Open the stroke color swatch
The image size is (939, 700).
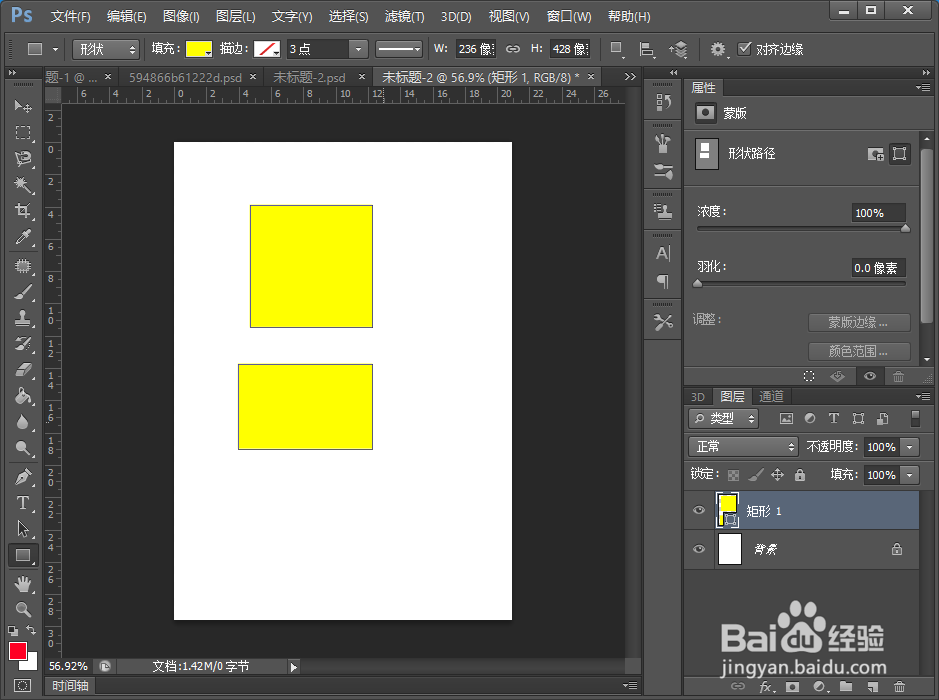tap(267, 49)
